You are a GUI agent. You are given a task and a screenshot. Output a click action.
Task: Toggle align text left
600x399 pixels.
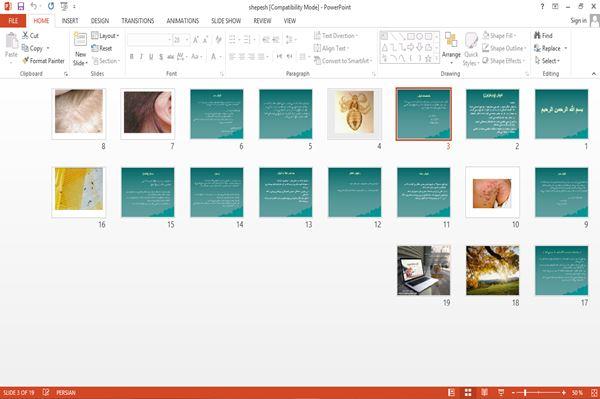click(x=232, y=57)
